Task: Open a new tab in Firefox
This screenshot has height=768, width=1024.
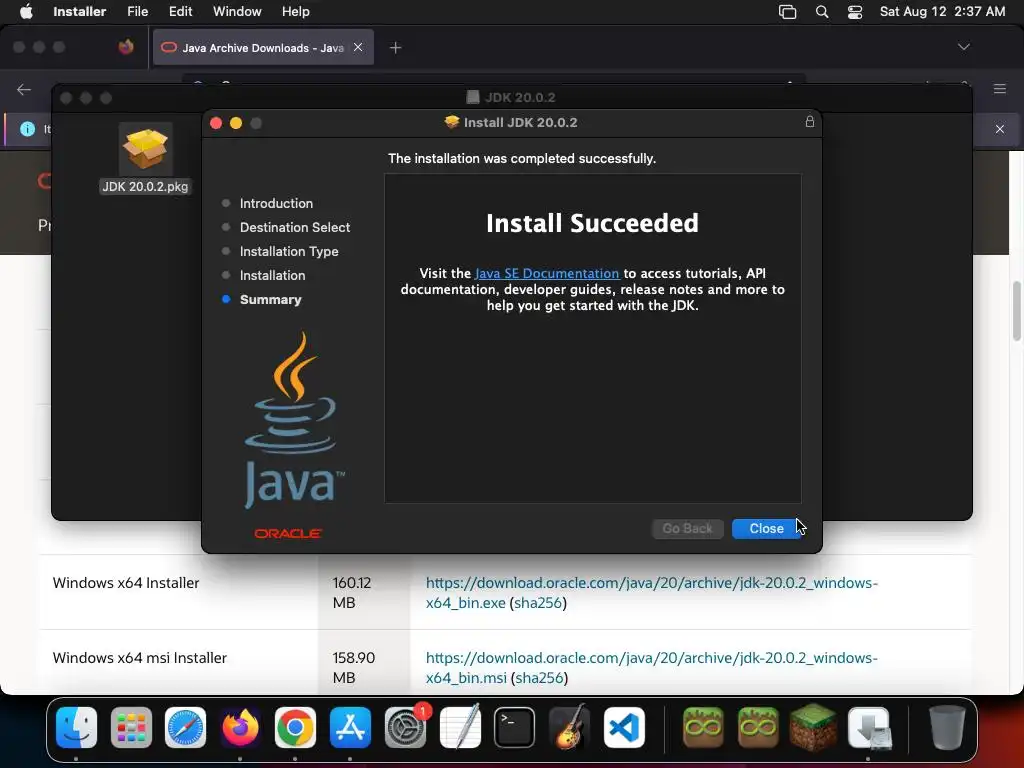Action: 395,47
